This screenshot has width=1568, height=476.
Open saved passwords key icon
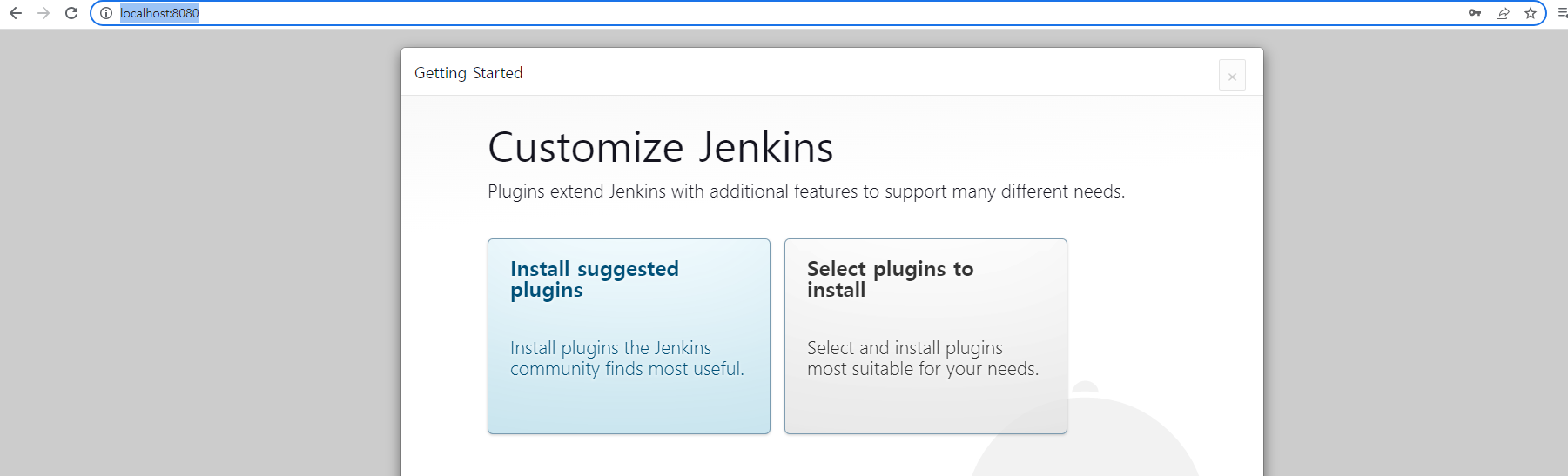pyautogui.click(x=1475, y=13)
